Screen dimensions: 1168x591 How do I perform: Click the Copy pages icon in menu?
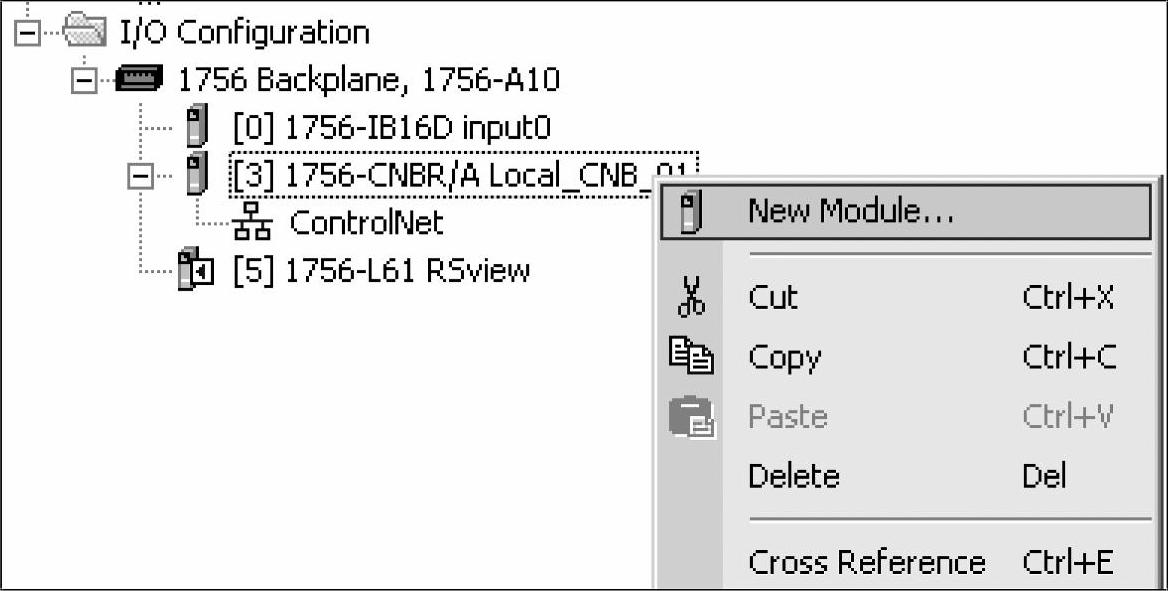pos(691,356)
